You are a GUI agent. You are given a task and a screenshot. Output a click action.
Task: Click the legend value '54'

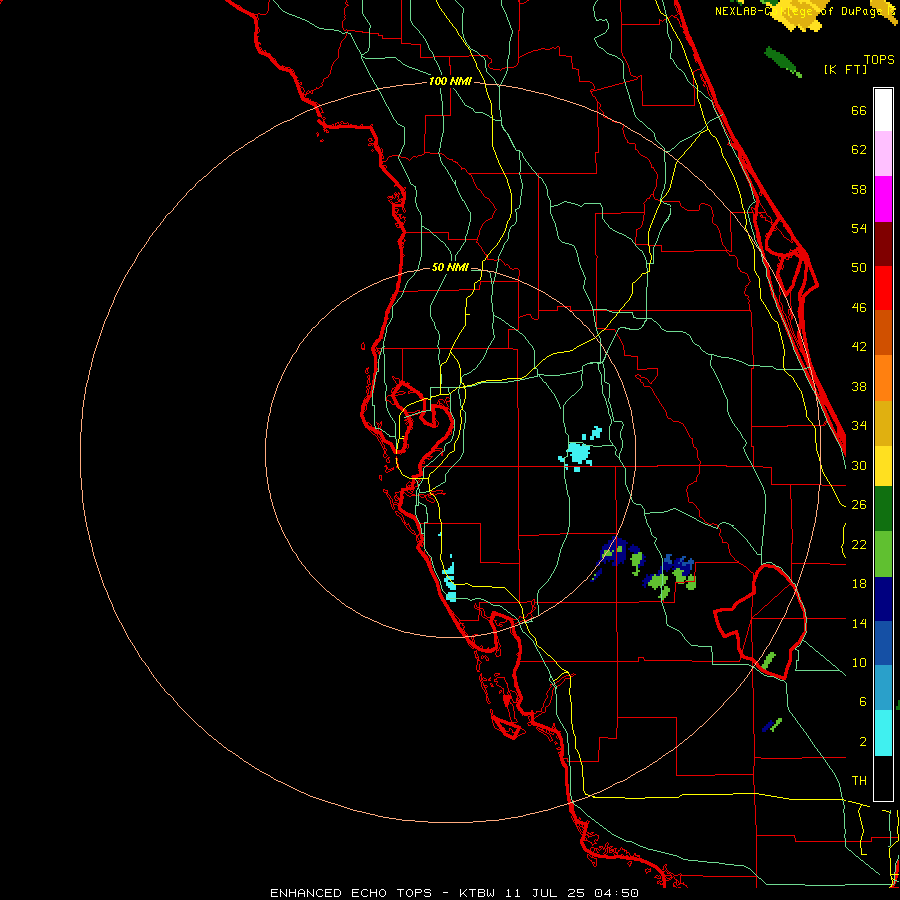pos(859,228)
